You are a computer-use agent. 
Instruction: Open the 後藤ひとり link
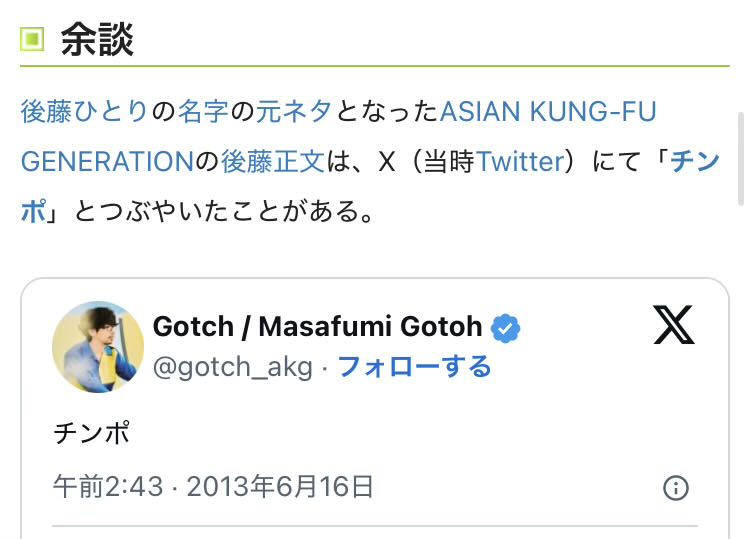pyautogui.click(x=84, y=111)
